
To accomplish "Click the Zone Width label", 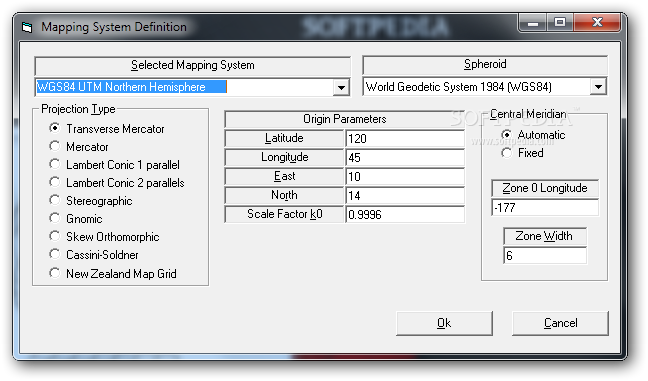I will click(545, 236).
